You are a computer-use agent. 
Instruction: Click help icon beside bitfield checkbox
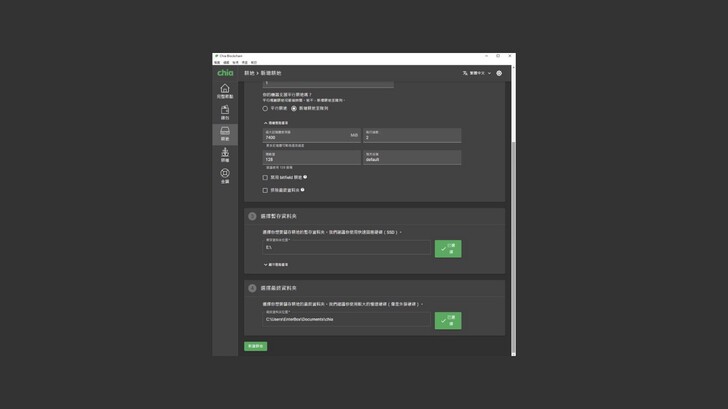pyautogui.click(x=305, y=177)
